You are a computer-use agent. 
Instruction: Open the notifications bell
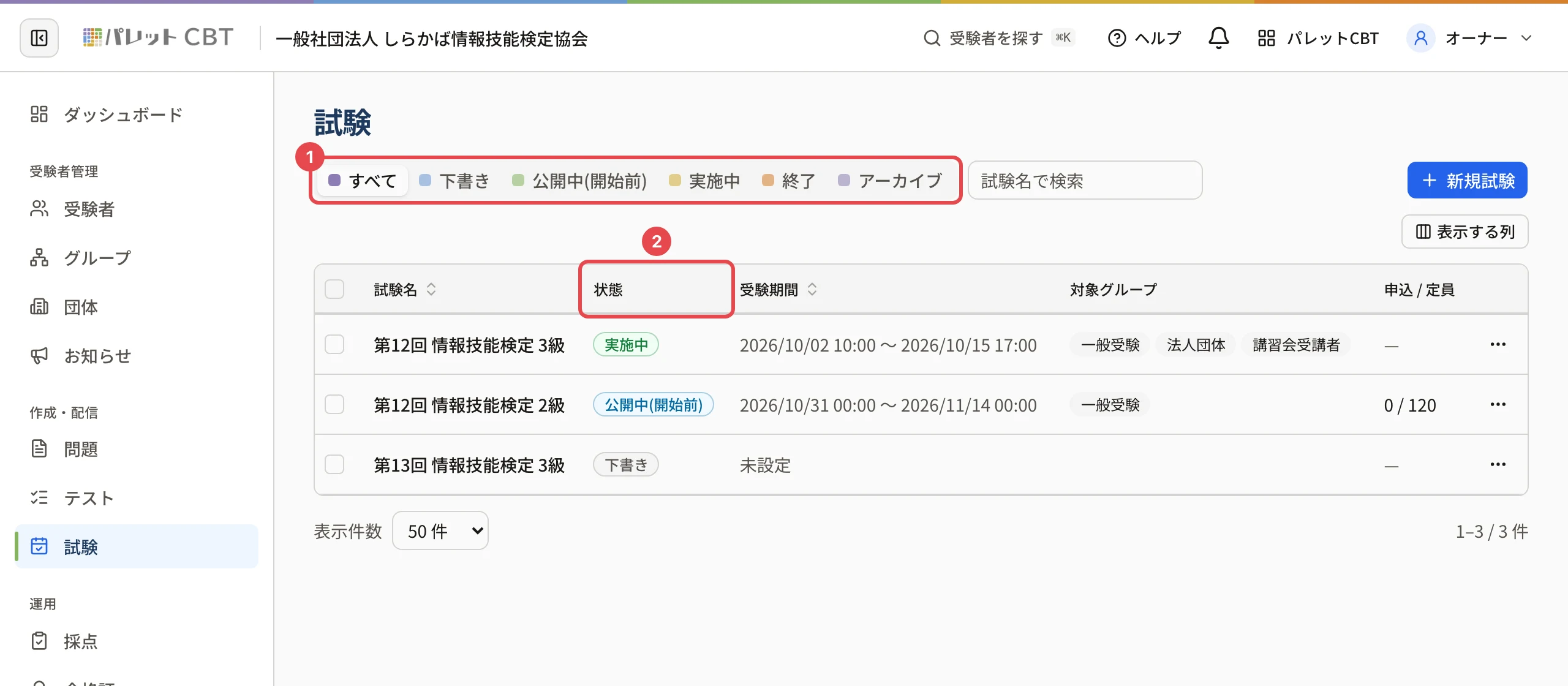1218,38
